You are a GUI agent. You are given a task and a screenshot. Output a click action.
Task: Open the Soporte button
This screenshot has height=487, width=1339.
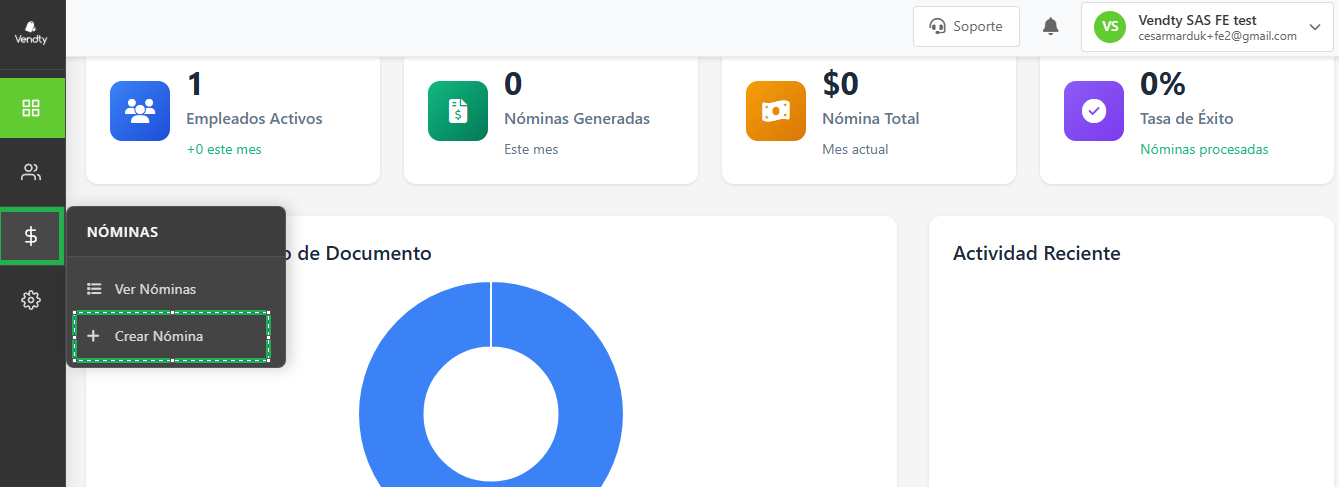point(966,27)
